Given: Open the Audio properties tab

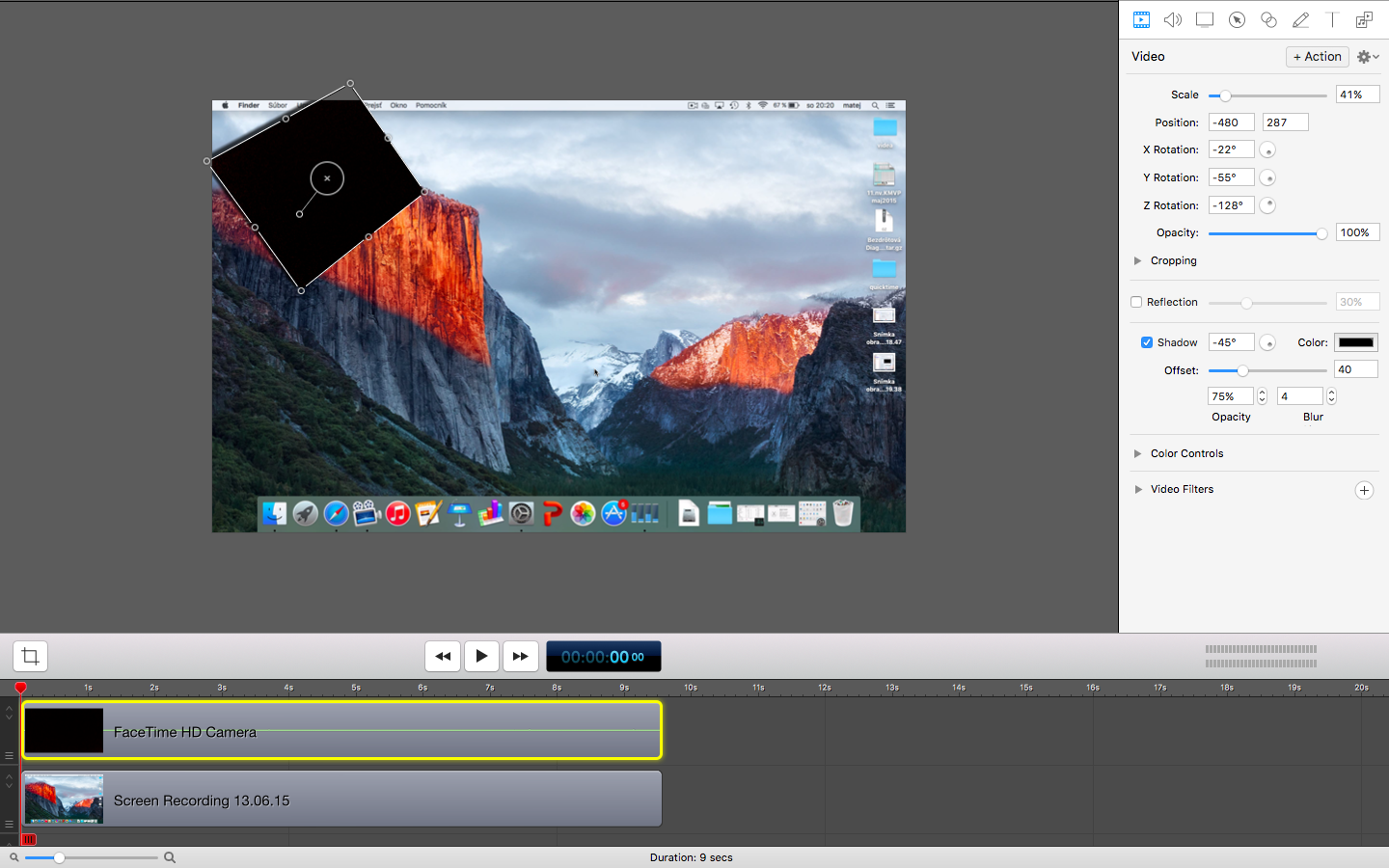Looking at the screenshot, I should click(x=1173, y=19).
